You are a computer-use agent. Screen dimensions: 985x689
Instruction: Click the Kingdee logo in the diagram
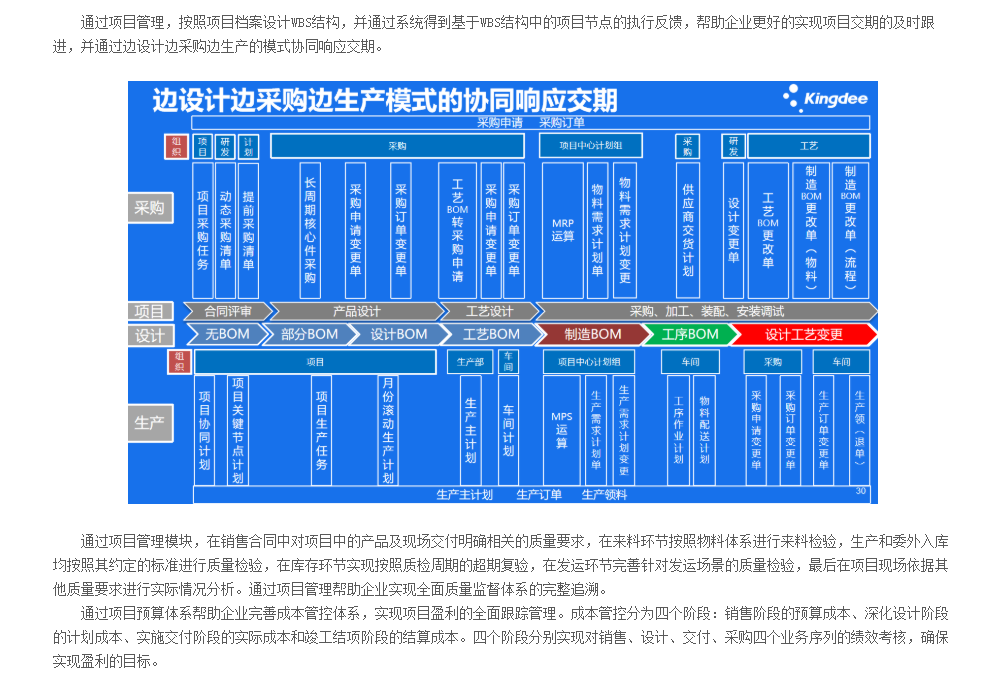click(x=825, y=99)
